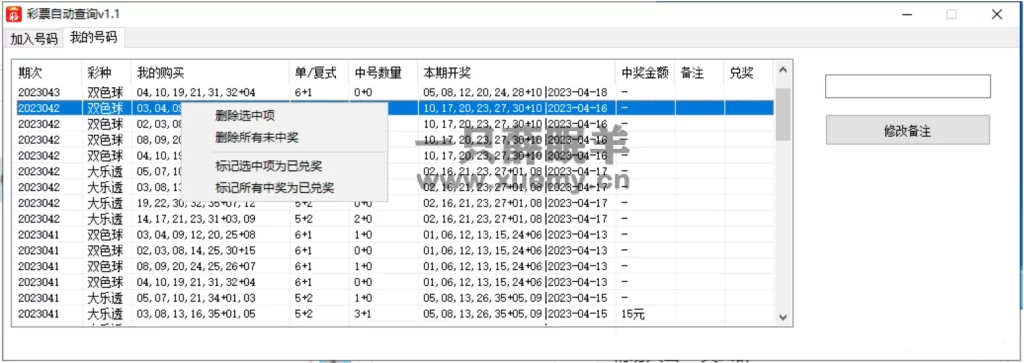Select purchase 05, 07, 10, 21, 34+01, 03
This screenshot has height=363, width=1024.
(196, 298)
